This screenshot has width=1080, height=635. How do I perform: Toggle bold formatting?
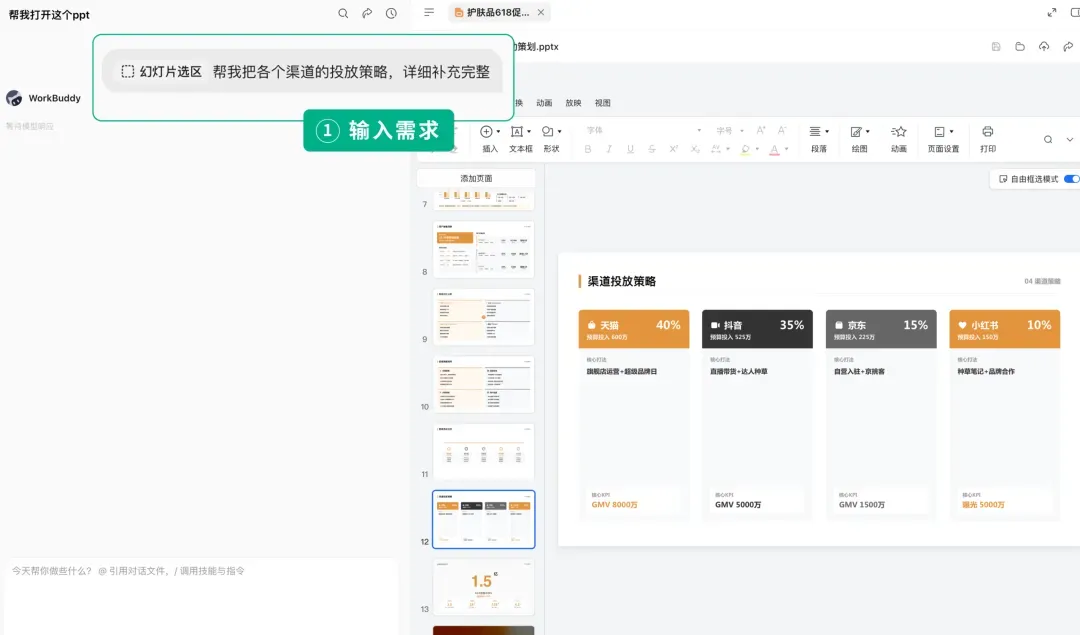(x=588, y=149)
